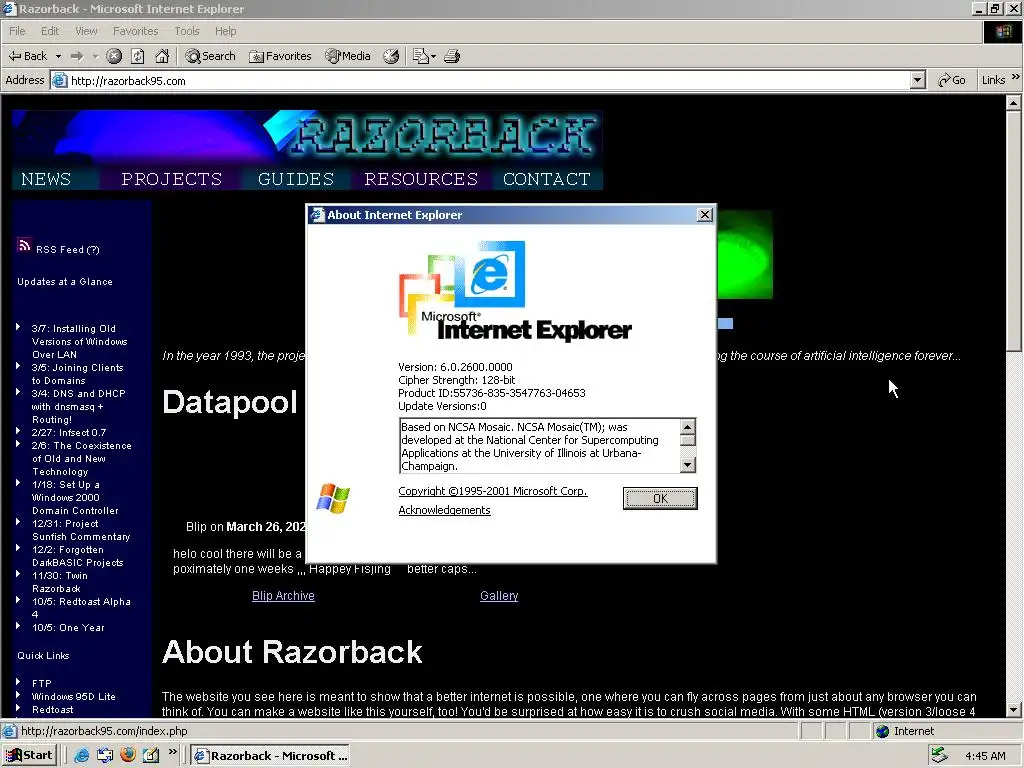The image size is (1024, 768).
Task: Click the Start button
Action: (29, 756)
